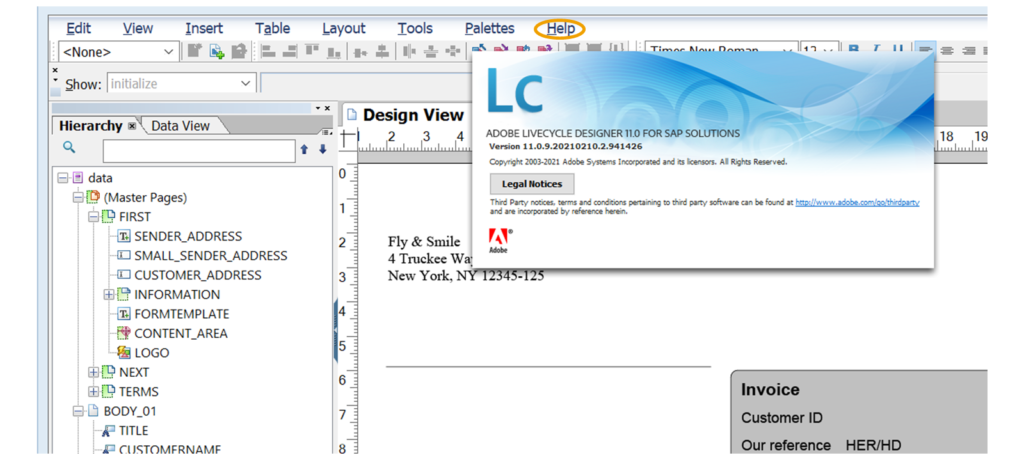This screenshot has height=460, width=1024.
Task: Select SMALL_SENDER_ADDRESS in the hierarchy
Action: pos(210,256)
